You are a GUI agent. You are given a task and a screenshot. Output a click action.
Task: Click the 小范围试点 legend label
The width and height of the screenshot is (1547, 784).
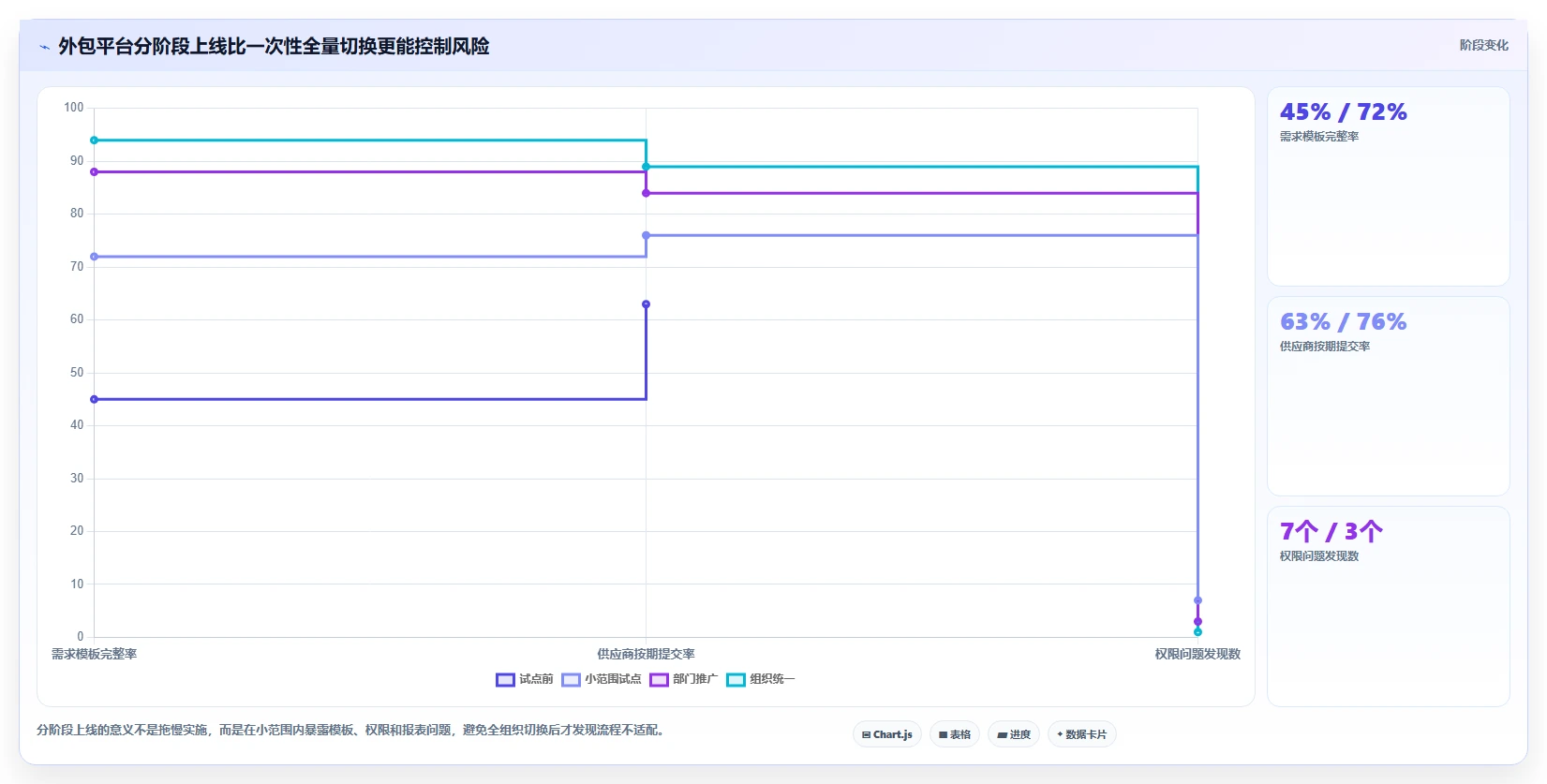click(x=613, y=679)
